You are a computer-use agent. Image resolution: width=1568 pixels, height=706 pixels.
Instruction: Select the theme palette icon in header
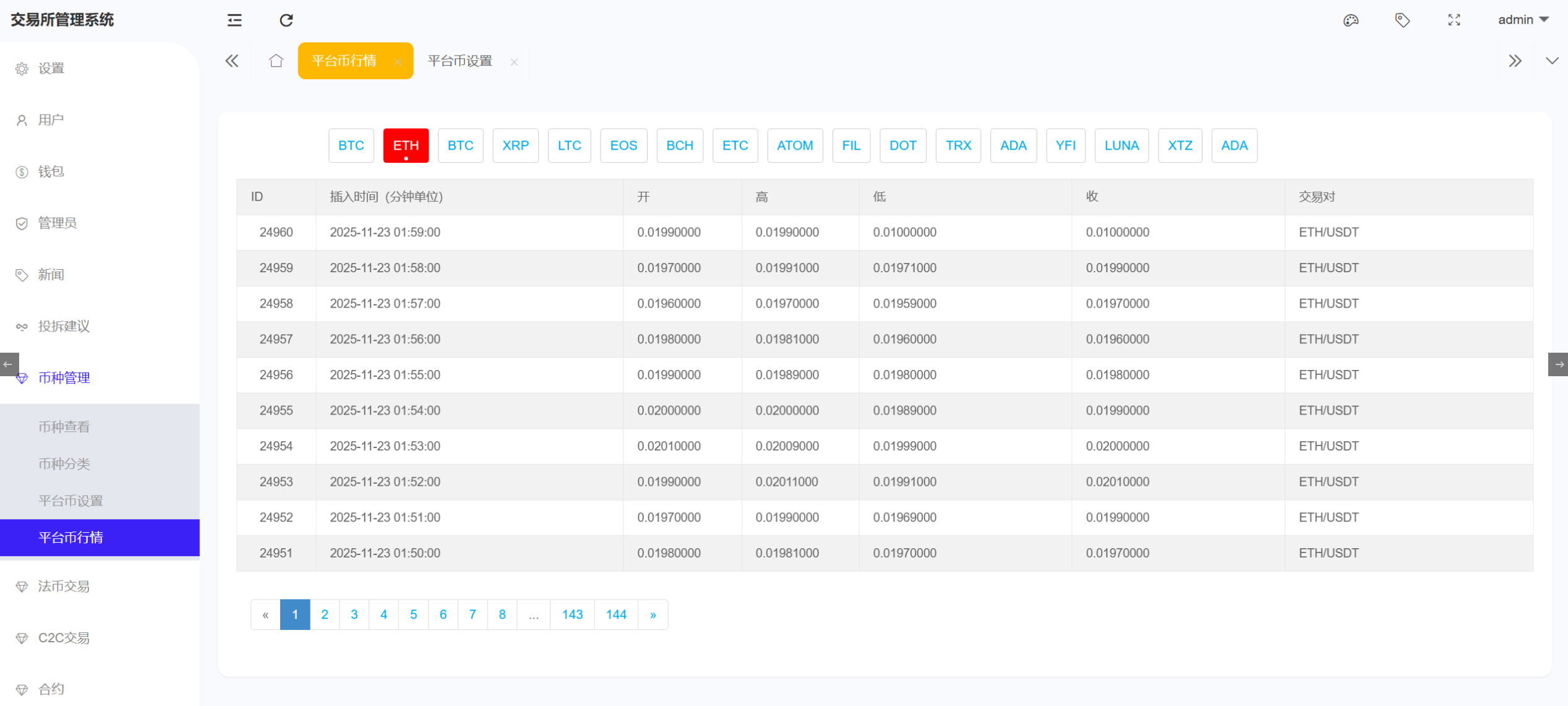pyautogui.click(x=1351, y=20)
